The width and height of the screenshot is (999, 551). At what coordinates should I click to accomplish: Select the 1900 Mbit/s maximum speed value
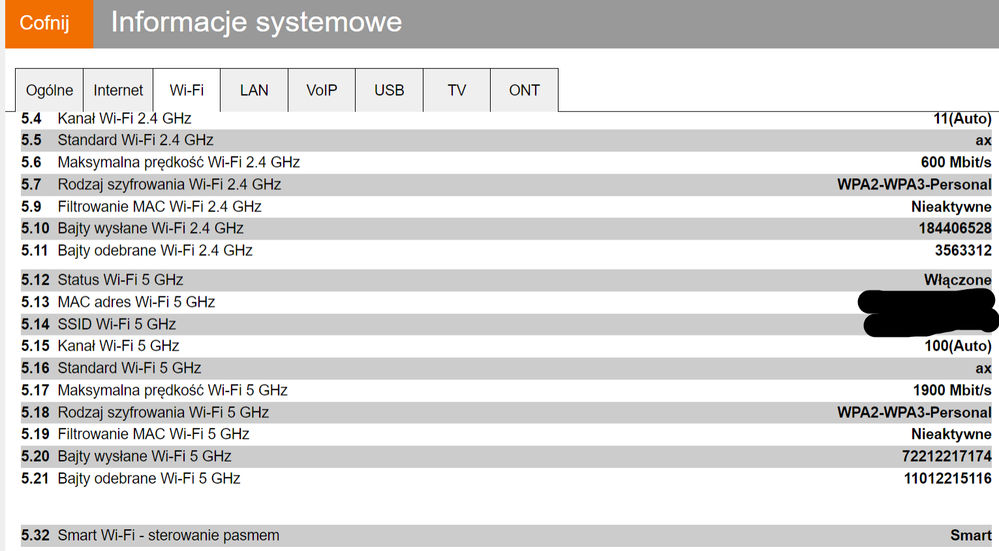952,390
